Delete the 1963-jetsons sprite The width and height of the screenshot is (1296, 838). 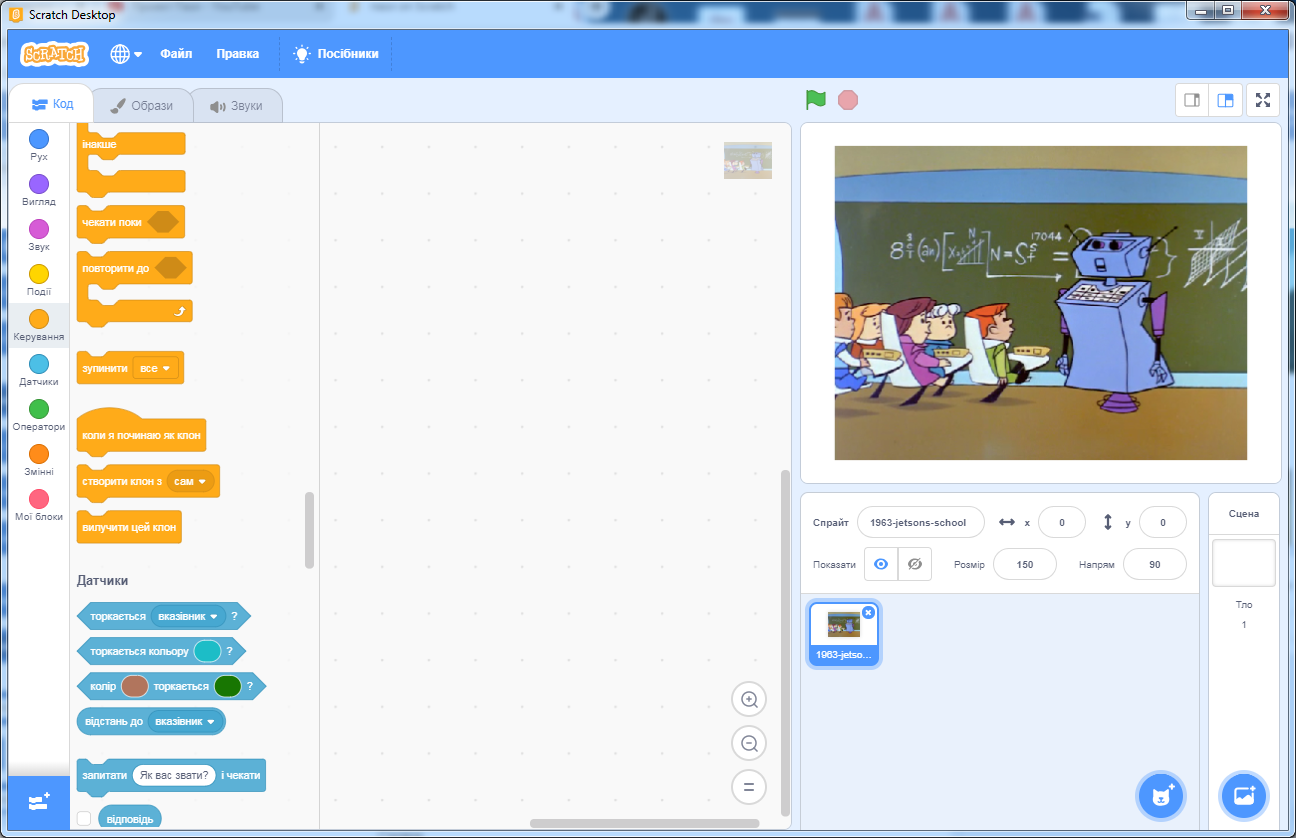868,612
